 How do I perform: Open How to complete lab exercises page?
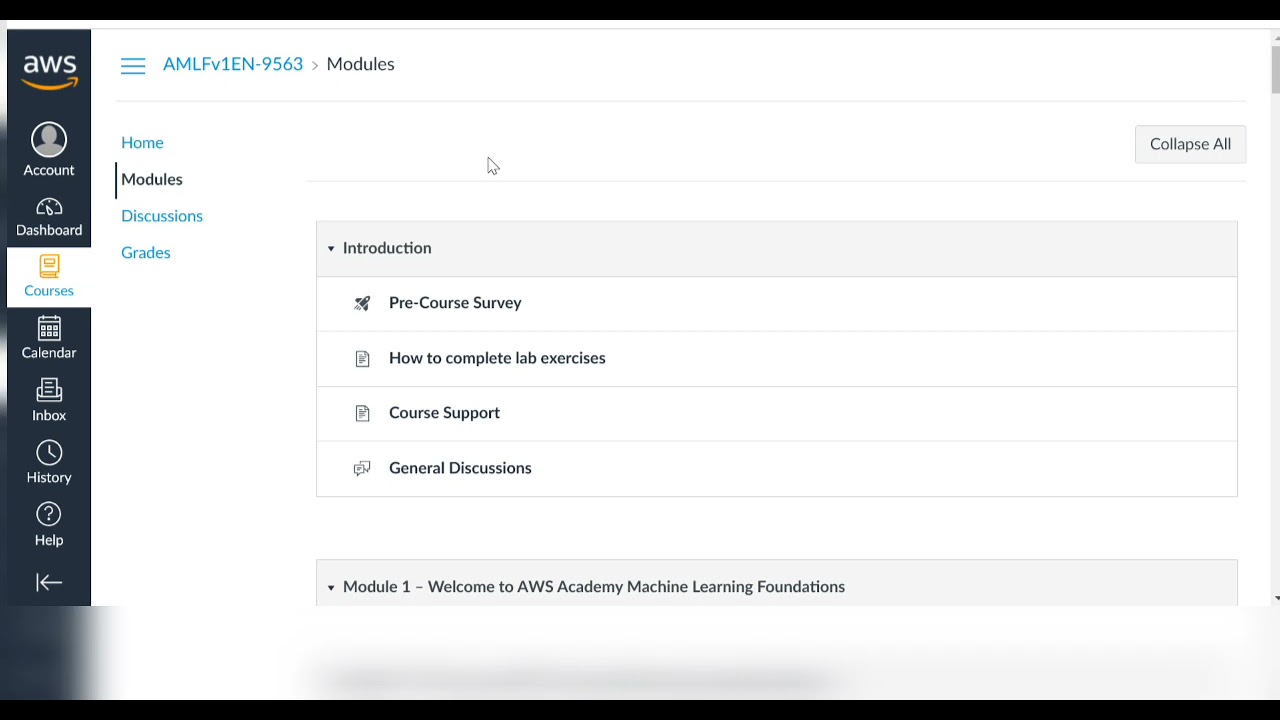497,358
